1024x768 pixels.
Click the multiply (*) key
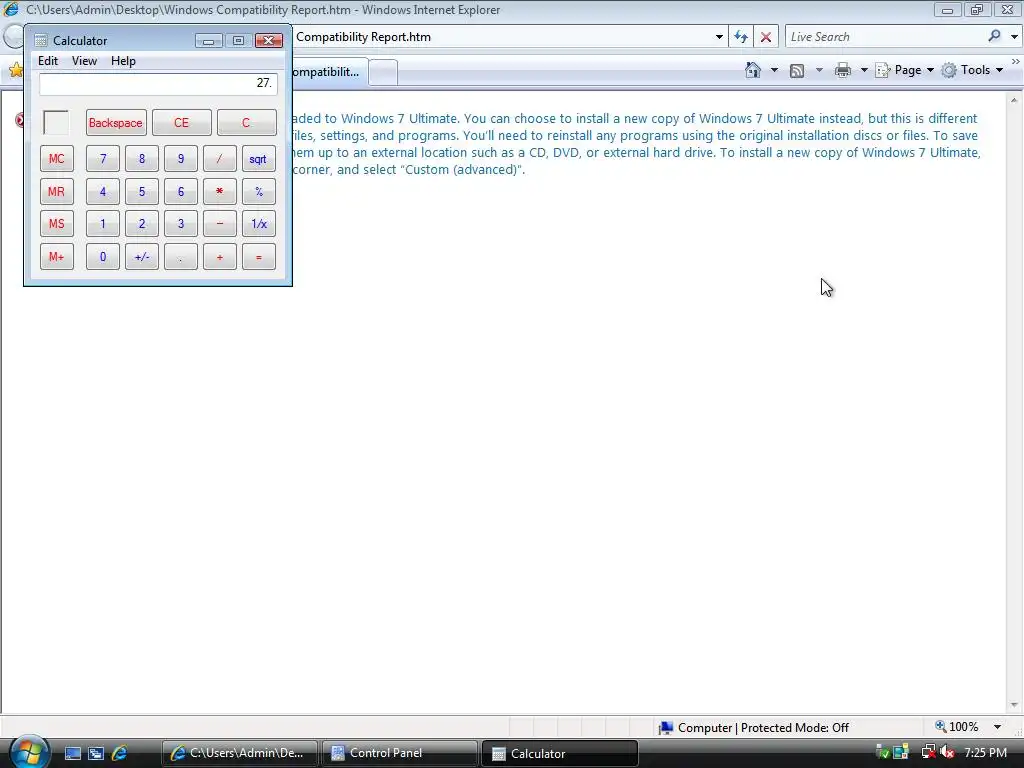point(219,191)
